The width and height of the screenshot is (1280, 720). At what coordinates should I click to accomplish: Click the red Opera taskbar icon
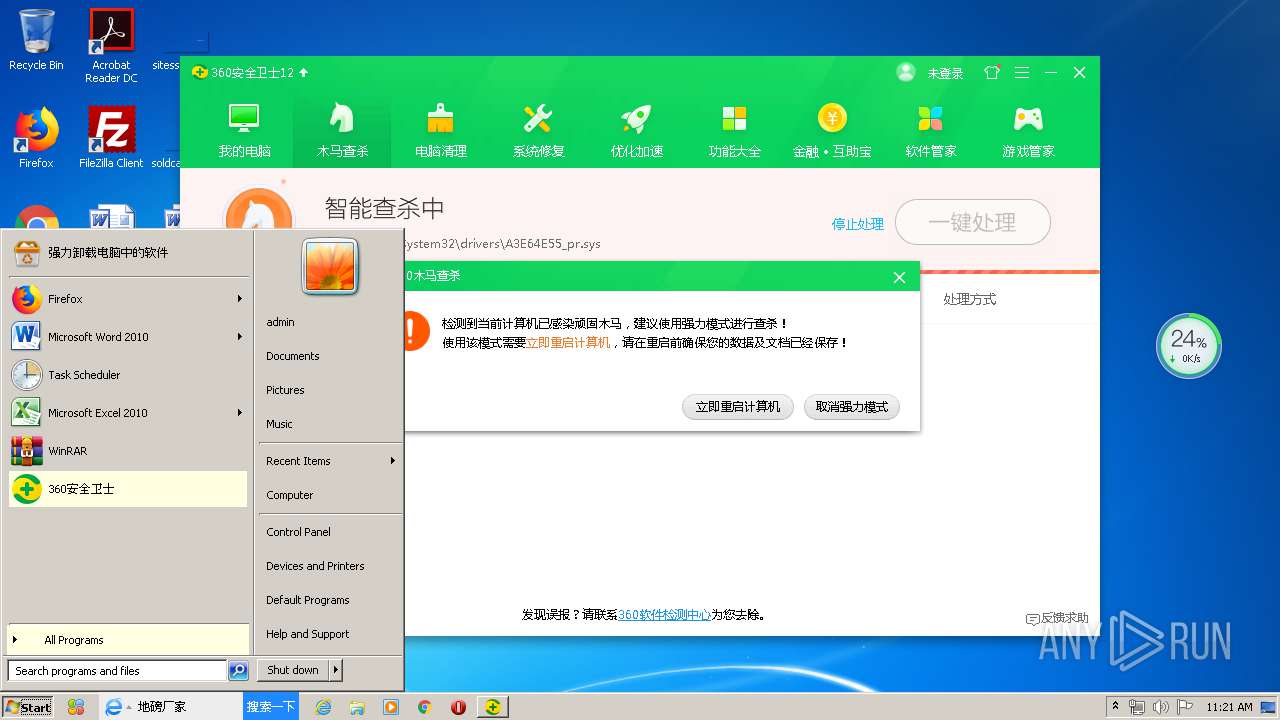click(458, 707)
